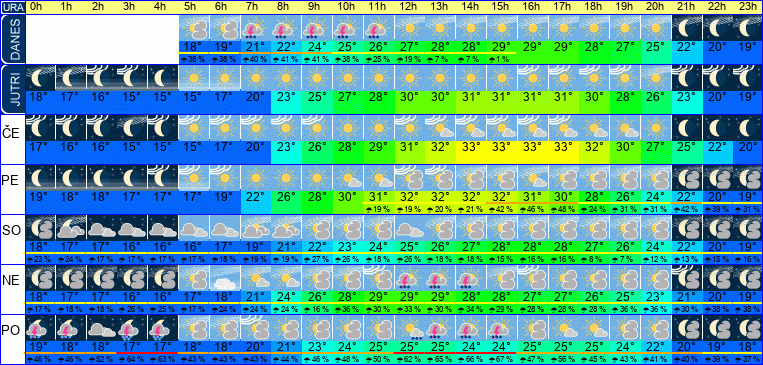Viewport: 763px width, 365px height.
Task: Click the SO row day label
Action: click(12, 231)
